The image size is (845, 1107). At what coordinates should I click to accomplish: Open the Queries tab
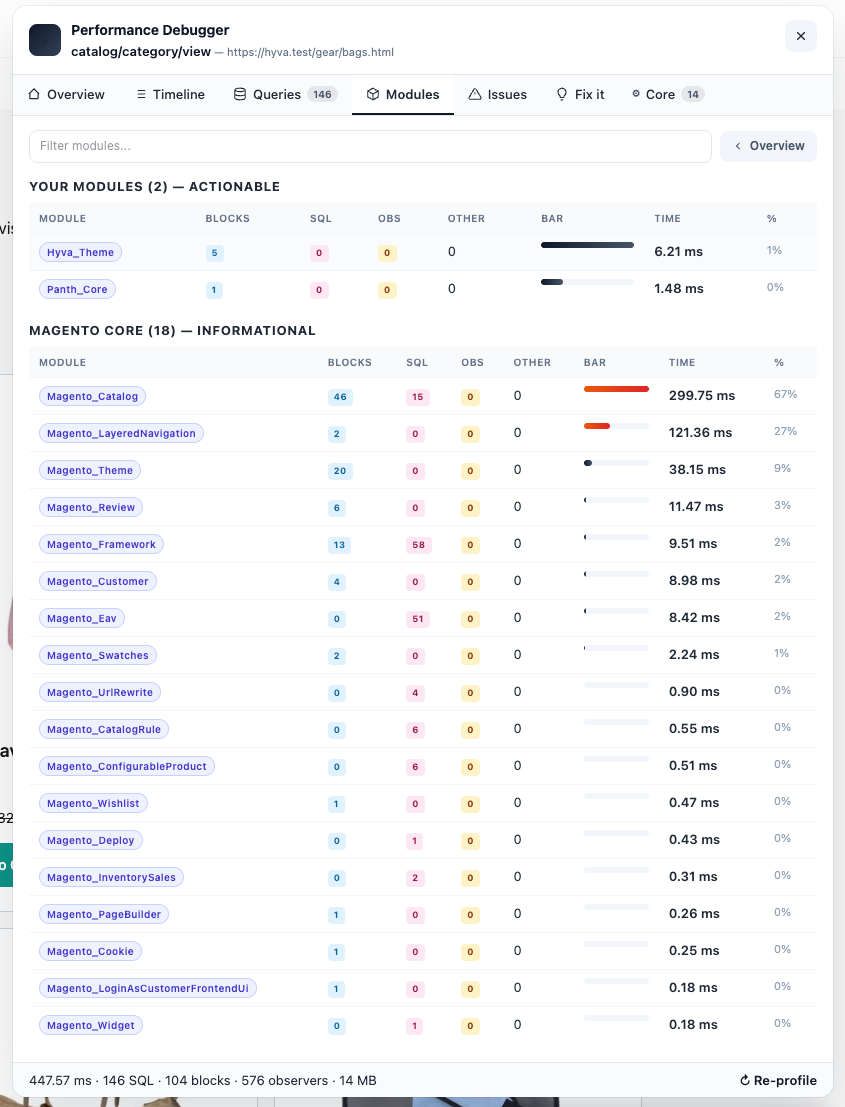click(285, 95)
